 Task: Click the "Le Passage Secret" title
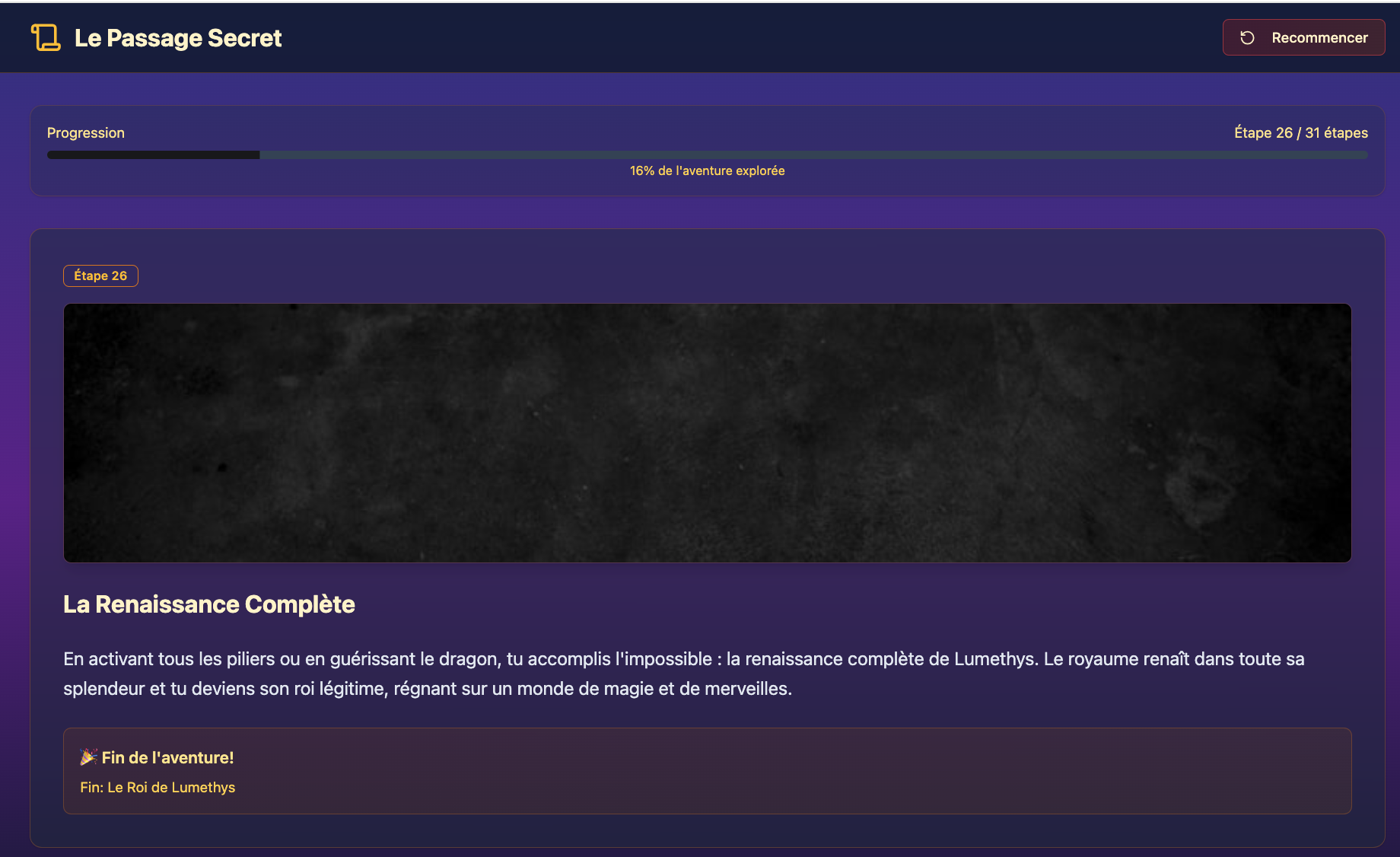click(178, 38)
